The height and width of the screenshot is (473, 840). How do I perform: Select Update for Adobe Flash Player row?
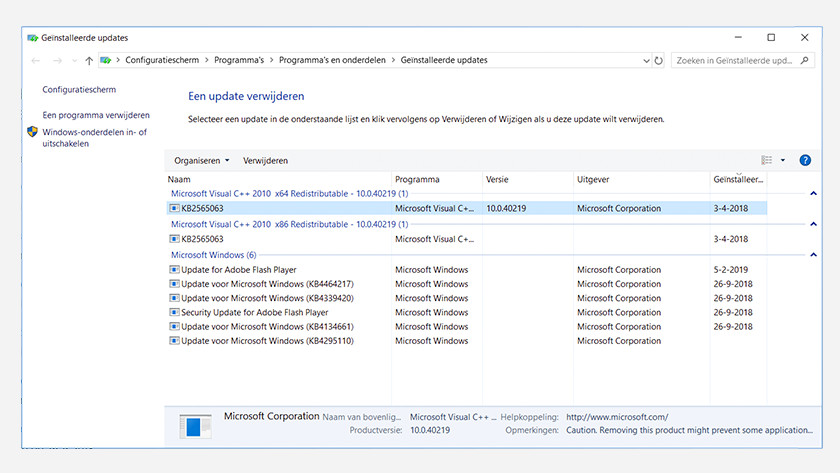pyautogui.click(x=467, y=269)
